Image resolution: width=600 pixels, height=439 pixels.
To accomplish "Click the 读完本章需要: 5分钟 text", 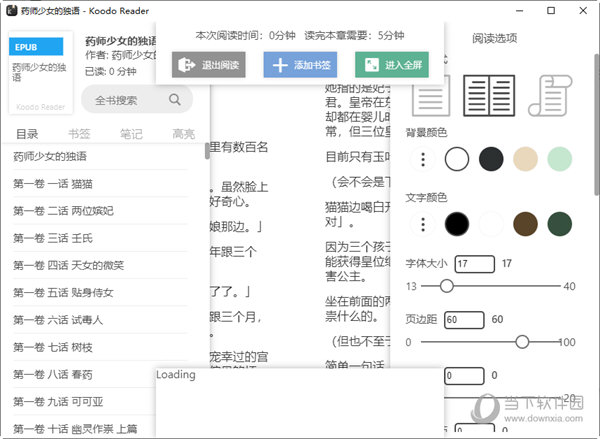I will click(x=354, y=36).
